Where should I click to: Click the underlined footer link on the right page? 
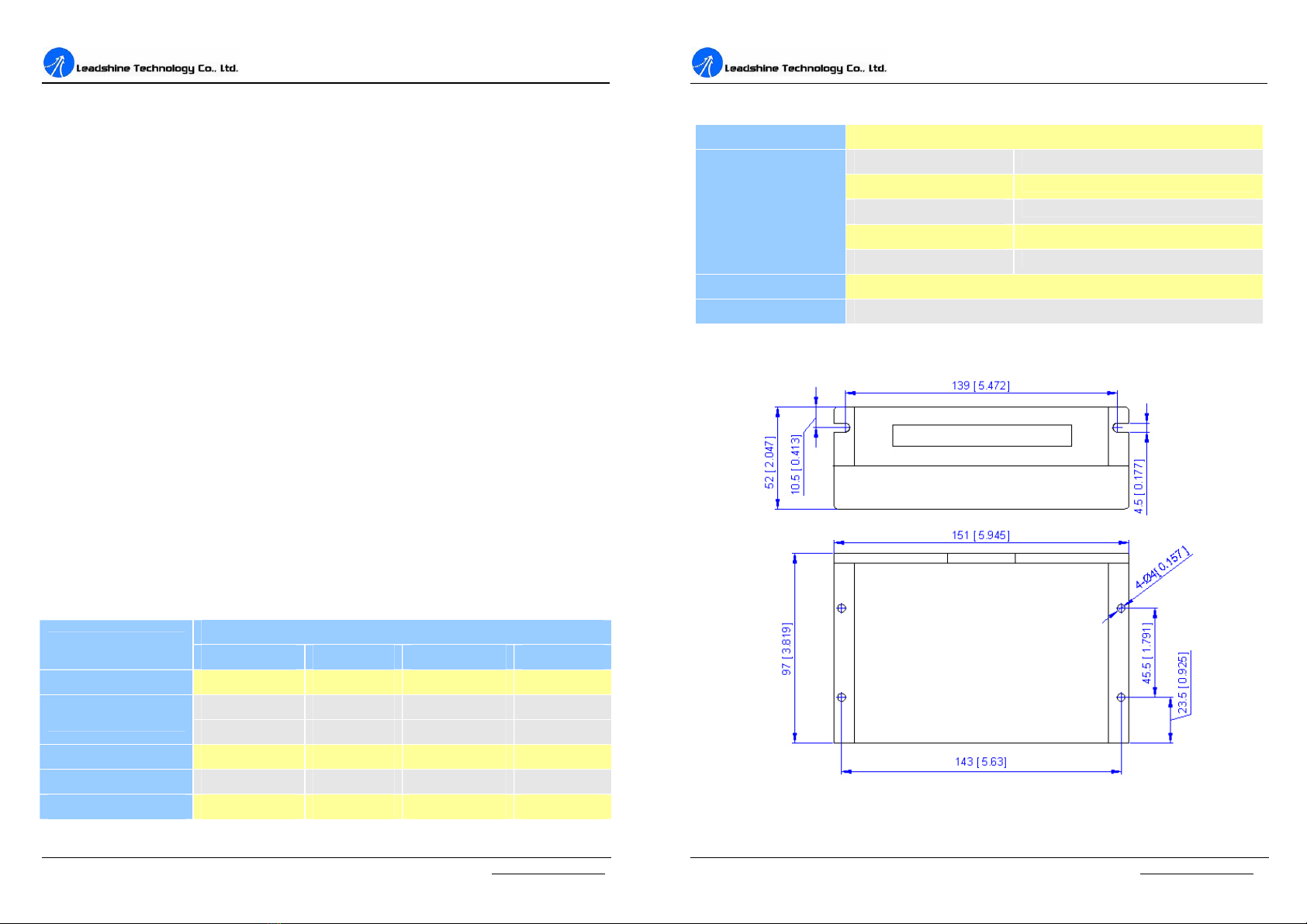tap(1196, 874)
